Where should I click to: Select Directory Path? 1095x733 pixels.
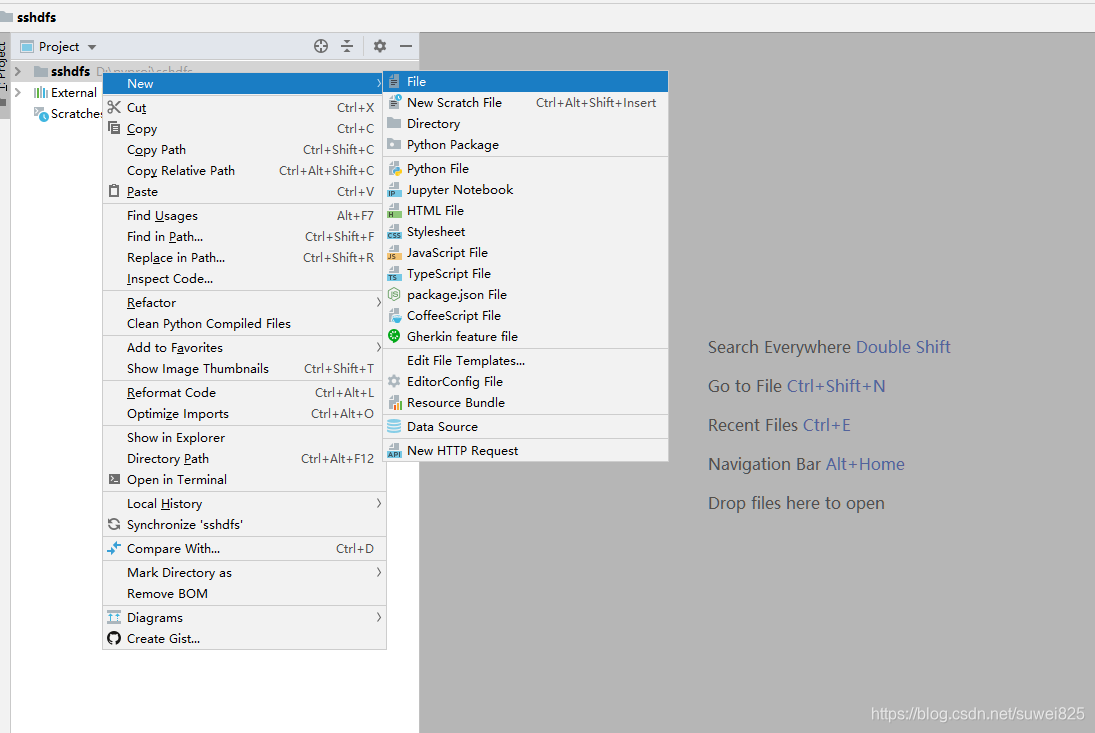[x=244, y=459]
